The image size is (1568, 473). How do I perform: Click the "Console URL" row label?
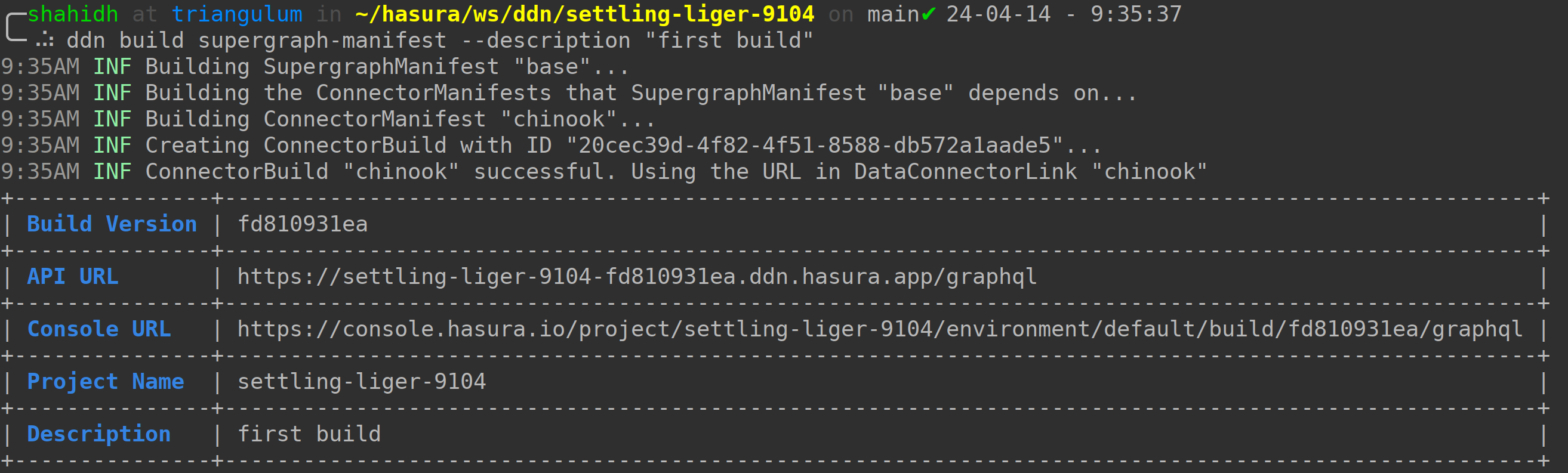pyautogui.click(x=99, y=329)
